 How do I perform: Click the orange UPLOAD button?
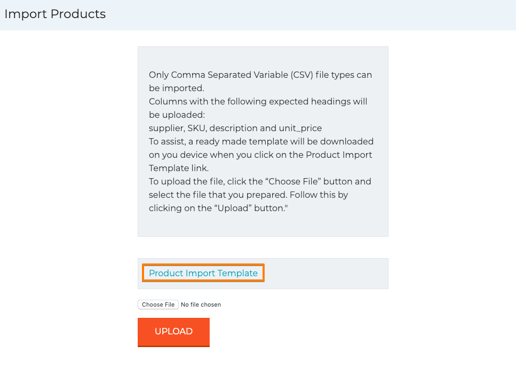(174, 332)
